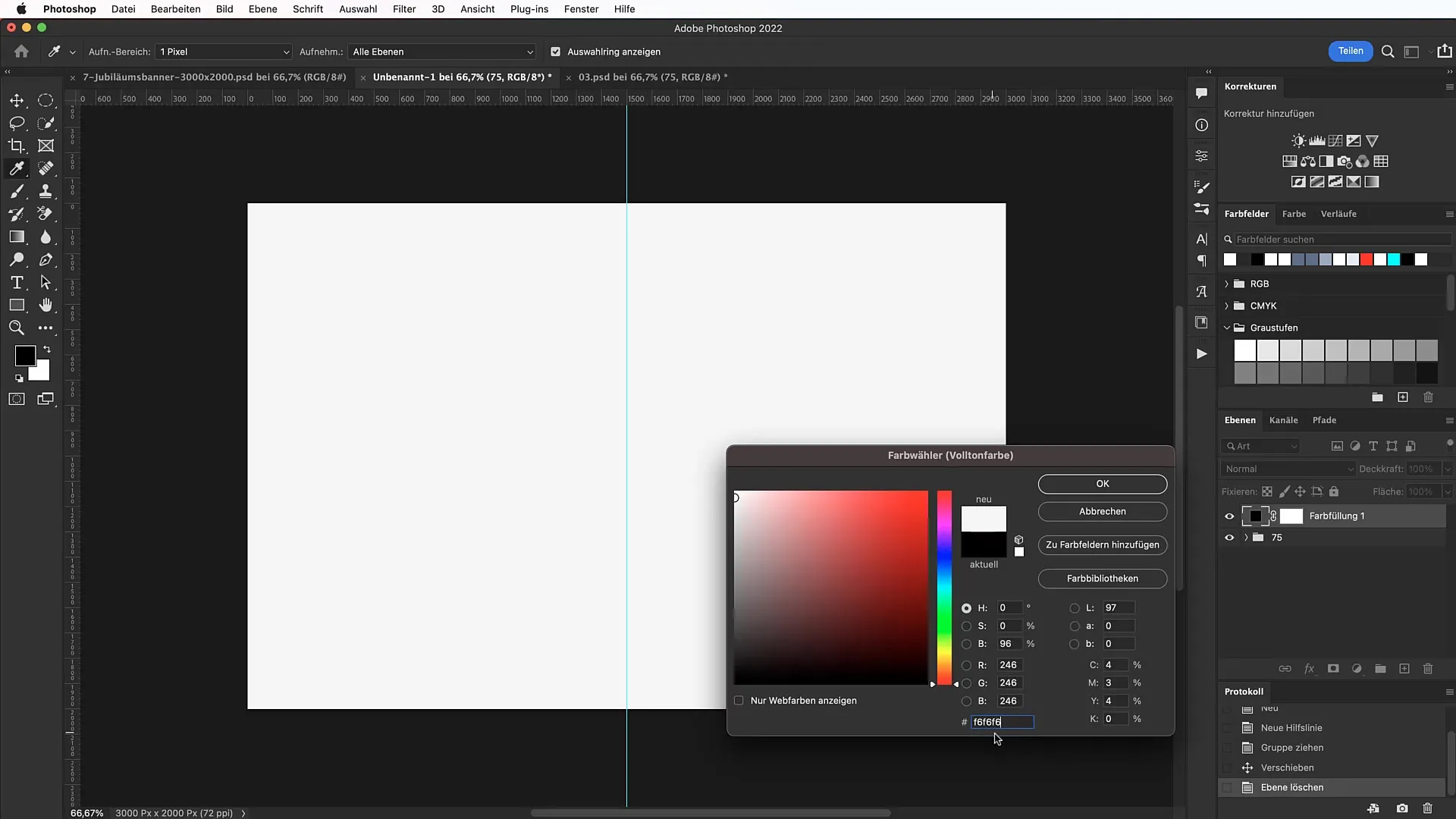Select the Gradient tool
The width and height of the screenshot is (1456, 819).
click(x=17, y=237)
